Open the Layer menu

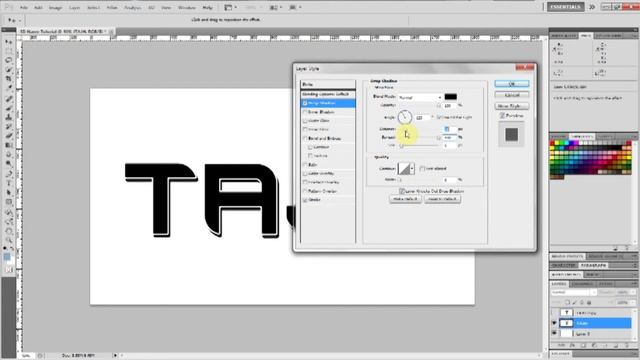(74, 7)
